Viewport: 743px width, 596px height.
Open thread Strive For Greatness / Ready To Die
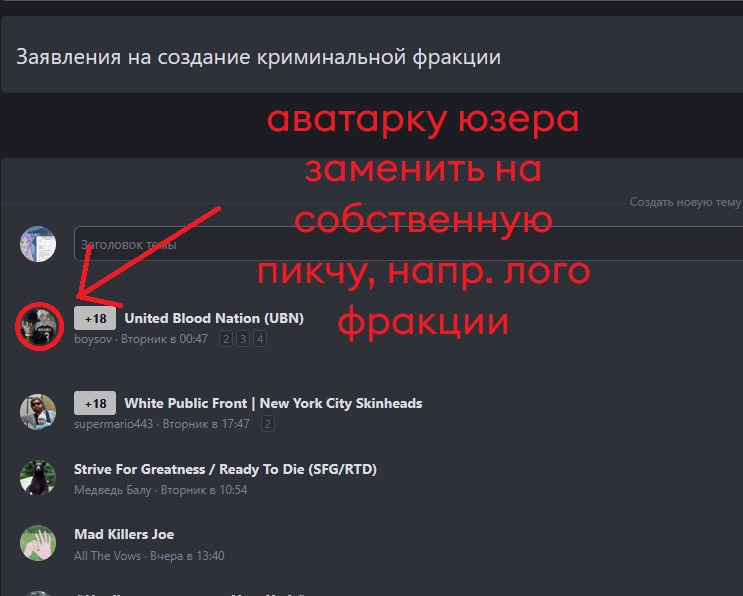[x=225, y=469]
